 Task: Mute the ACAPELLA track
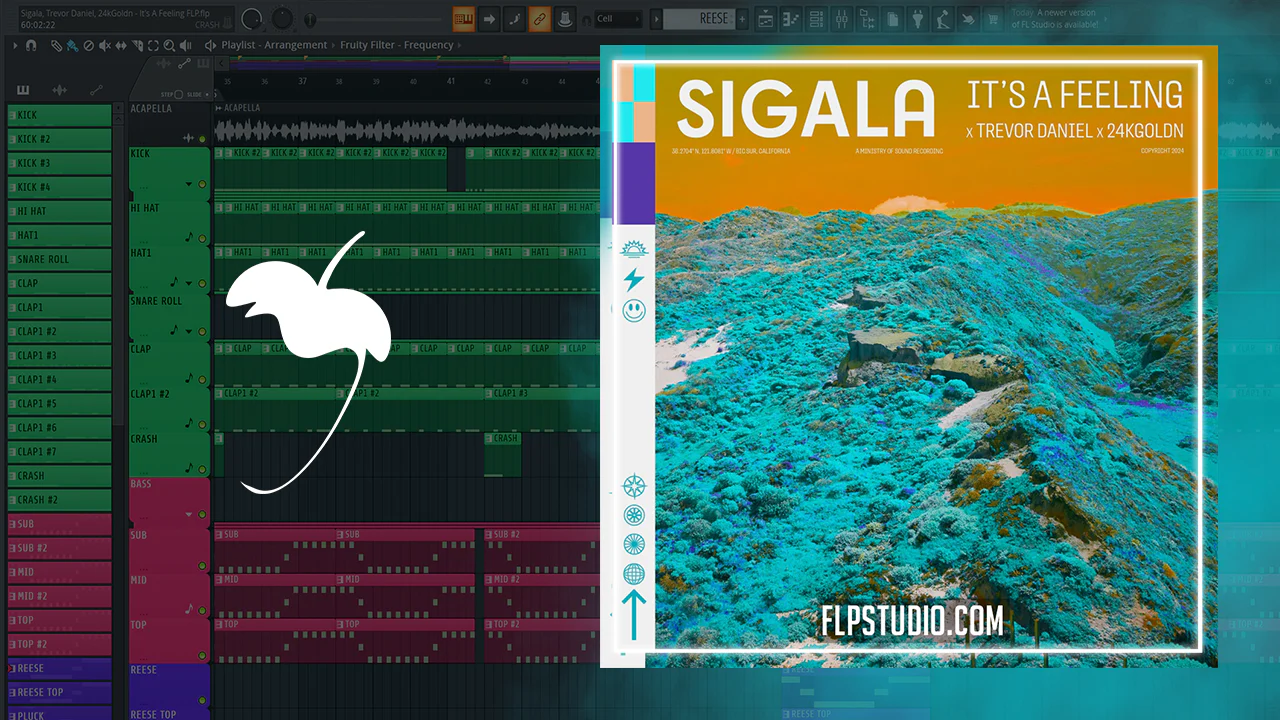[x=202, y=139]
